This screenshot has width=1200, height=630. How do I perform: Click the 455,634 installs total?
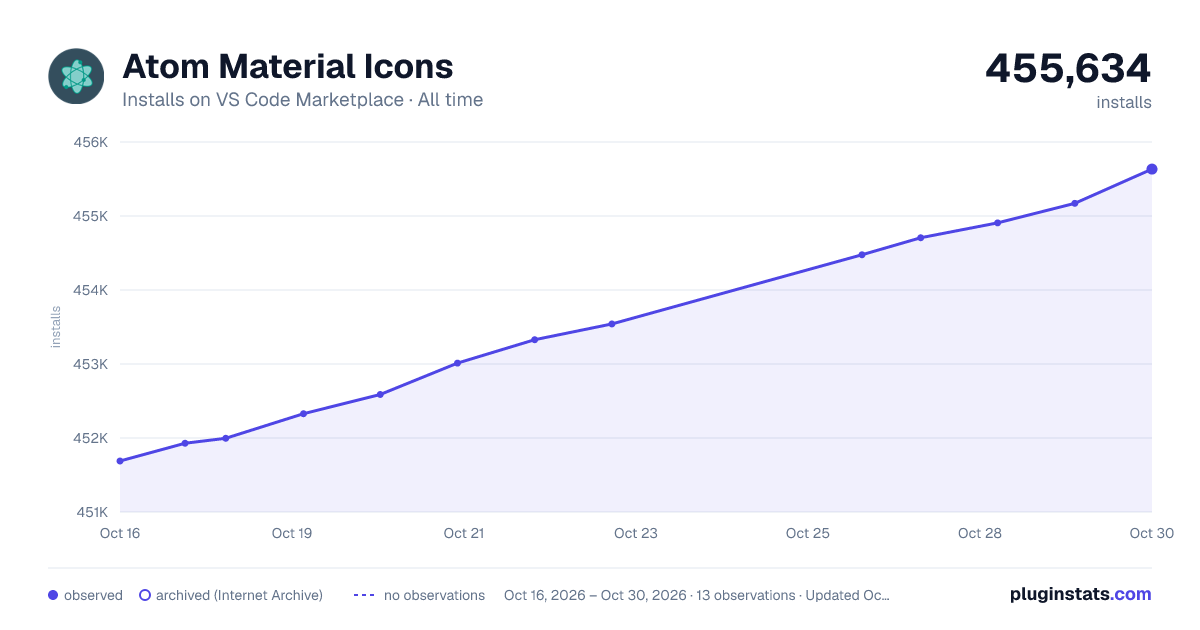[1069, 68]
